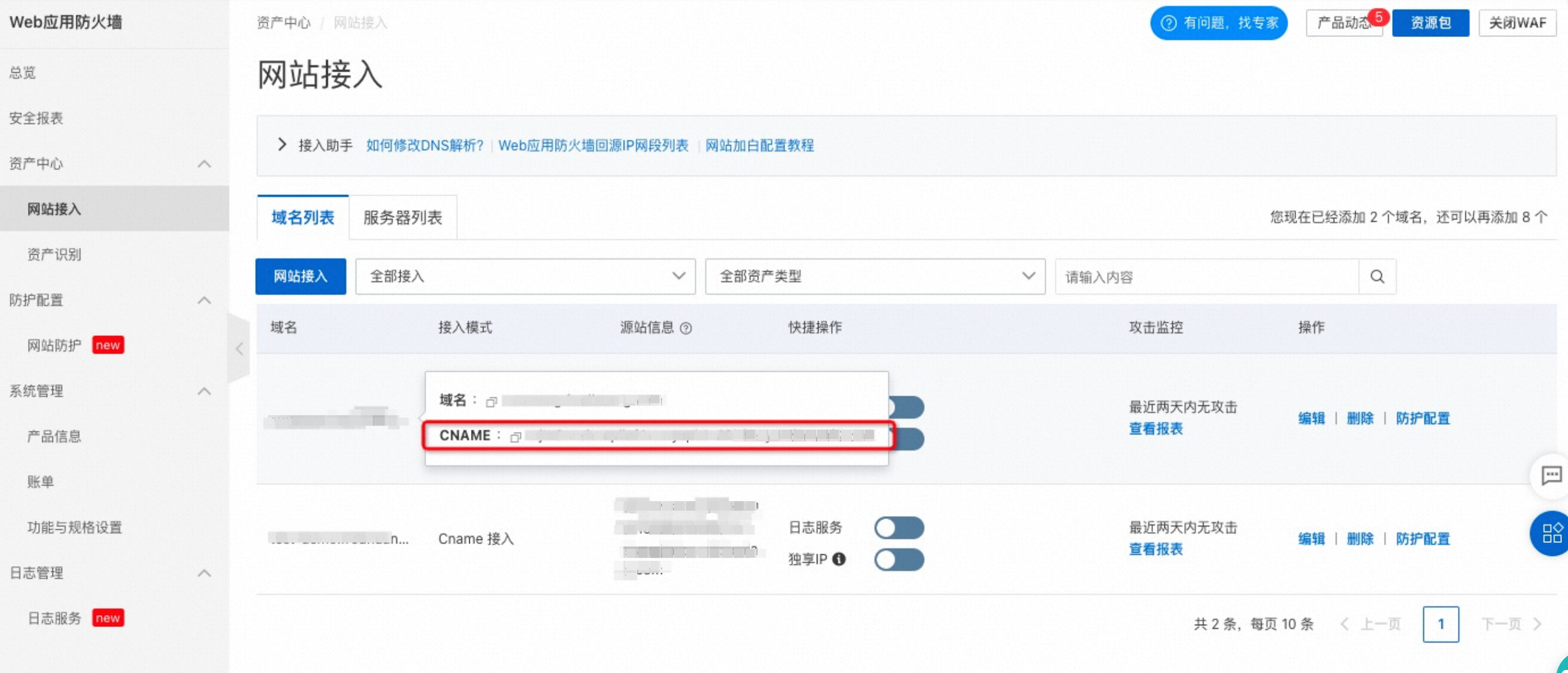Click 编辑 in the first row
The height and width of the screenshot is (673, 1568).
[1311, 418]
